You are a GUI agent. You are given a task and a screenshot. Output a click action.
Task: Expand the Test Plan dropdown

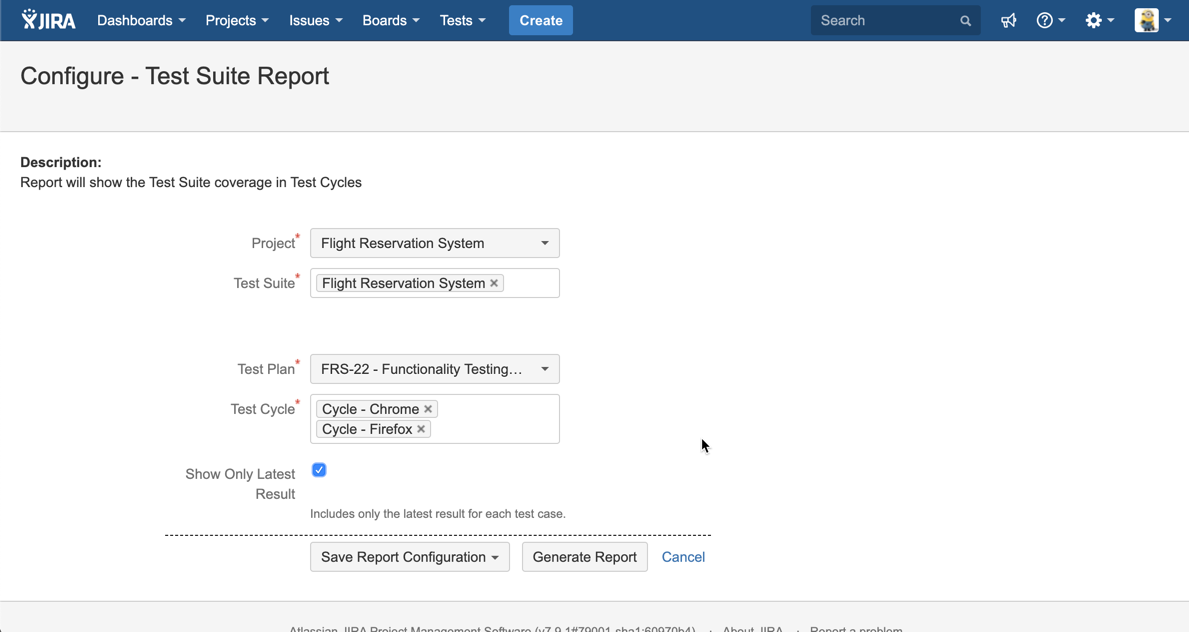(x=435, y=369)
